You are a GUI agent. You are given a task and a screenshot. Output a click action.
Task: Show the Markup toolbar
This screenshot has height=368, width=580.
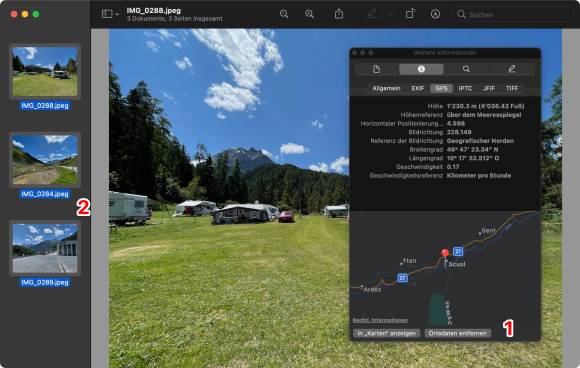pos(435,14)
